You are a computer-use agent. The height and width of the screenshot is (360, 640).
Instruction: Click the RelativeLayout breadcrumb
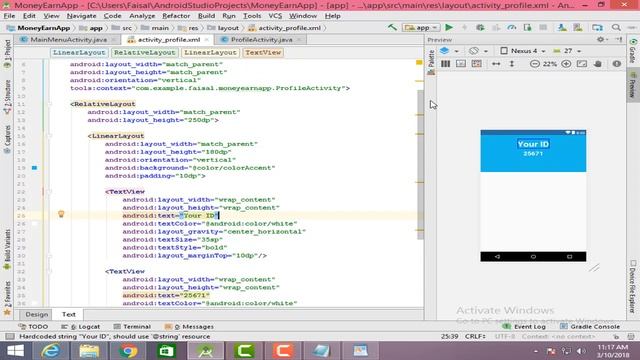coord(144,52)
